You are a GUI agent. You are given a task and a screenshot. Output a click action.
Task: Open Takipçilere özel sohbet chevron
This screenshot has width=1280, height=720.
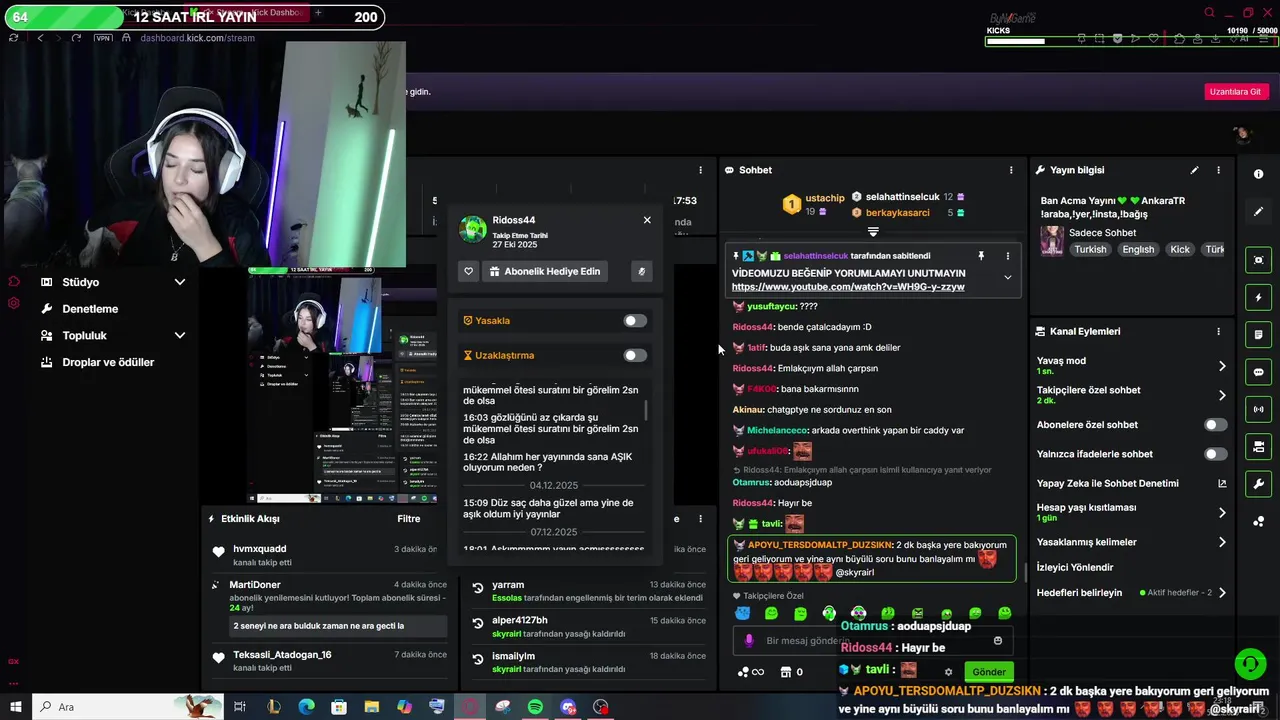coord(1221,395)
